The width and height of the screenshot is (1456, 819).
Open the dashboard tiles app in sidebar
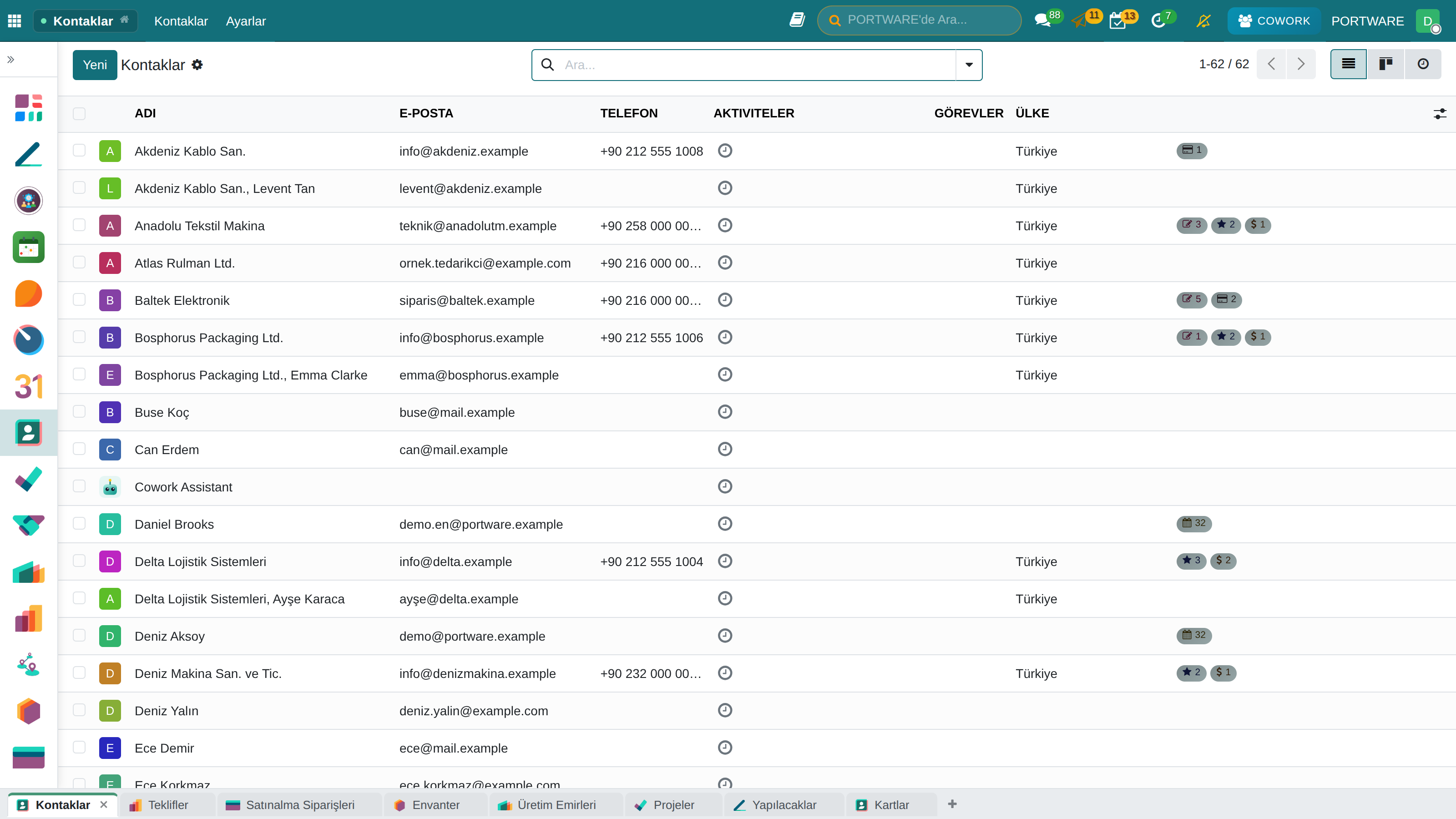point(28,107)
